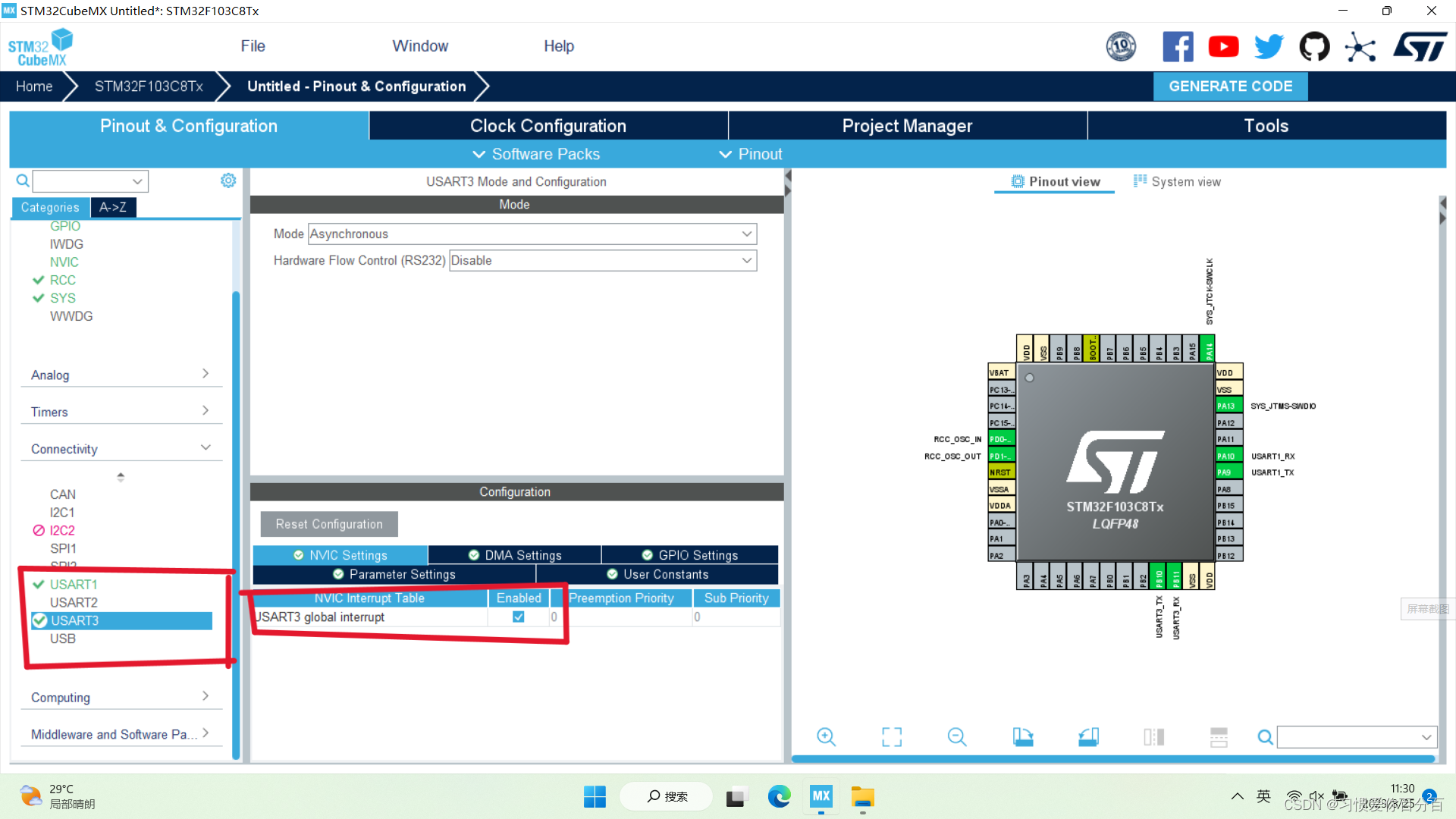Open the Mode dropdown showing Asynchronous

click(x=747, y=234)
